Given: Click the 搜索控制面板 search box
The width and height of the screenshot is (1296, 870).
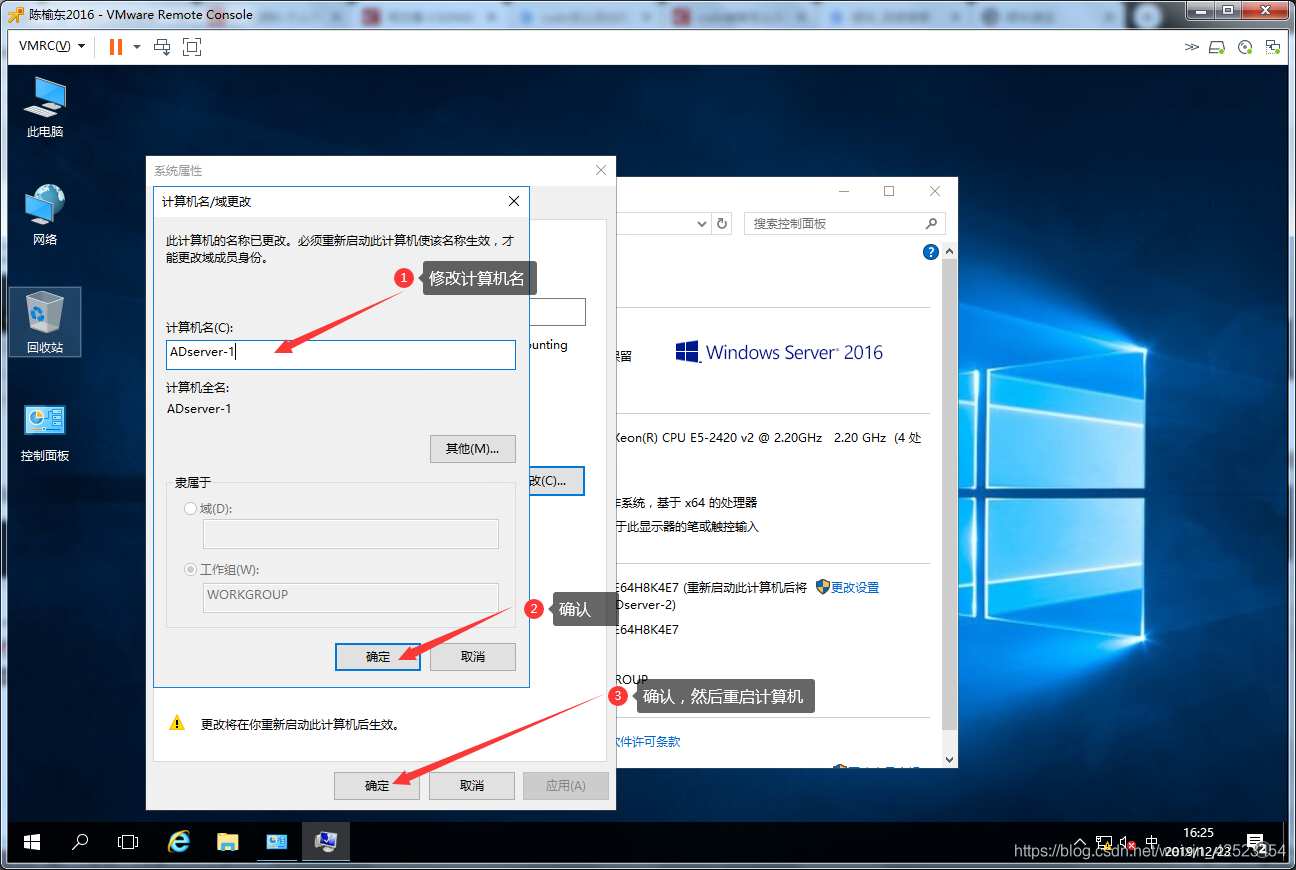Looking at the screenshot, I should click(x=845, y=224).
